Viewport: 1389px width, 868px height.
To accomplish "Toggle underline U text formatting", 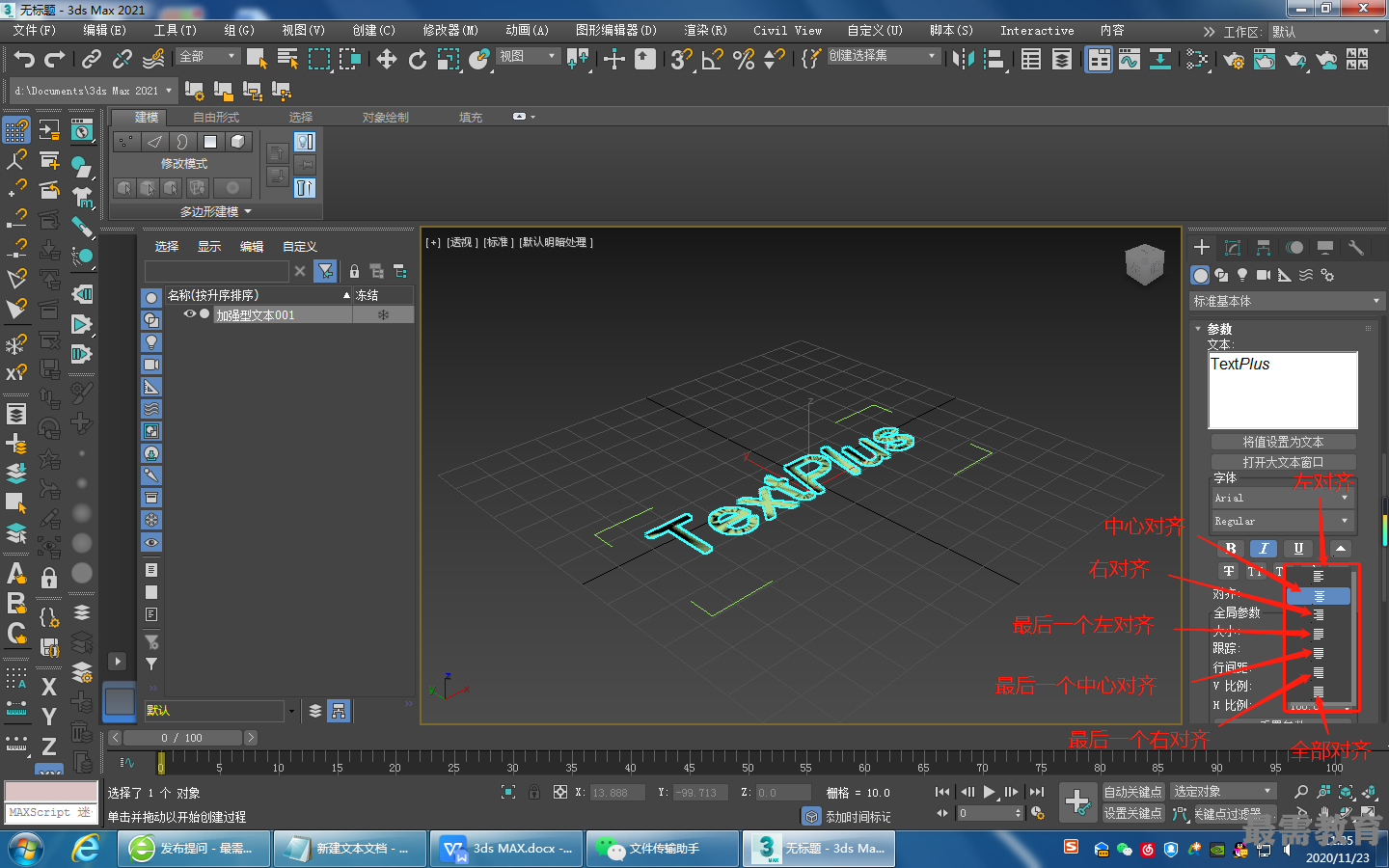I will click(x=1298, y=548).
